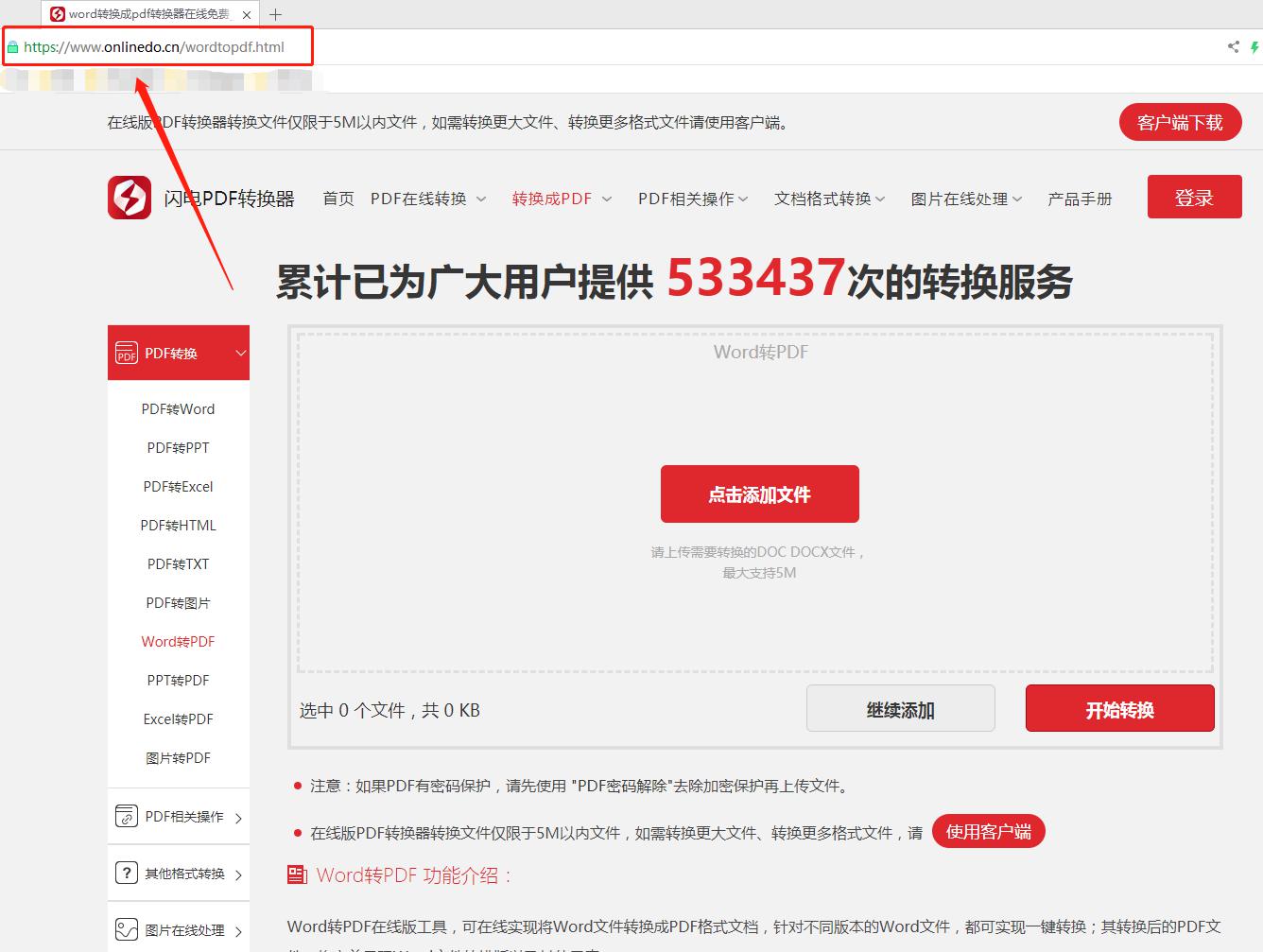
Task: Expand the 图片在线处理 sidebar section arrow
Action: [x=238, y=931]
